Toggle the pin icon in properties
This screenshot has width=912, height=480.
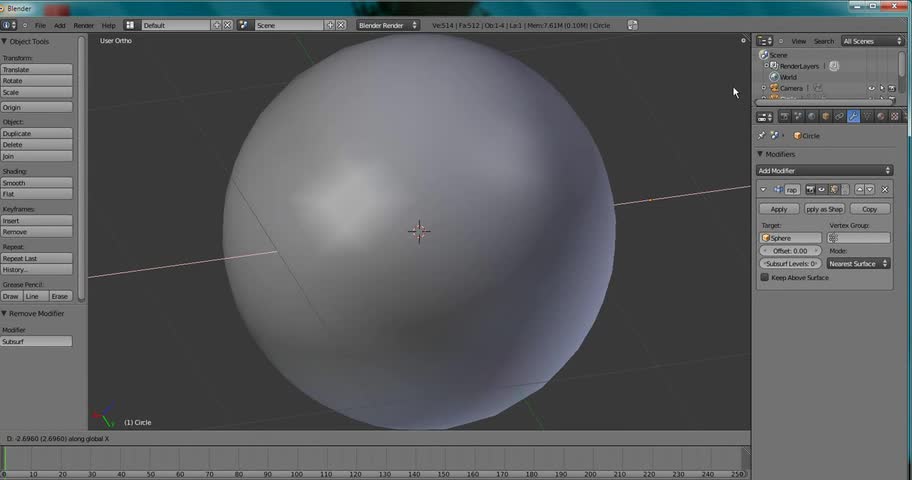pos(761,136)
